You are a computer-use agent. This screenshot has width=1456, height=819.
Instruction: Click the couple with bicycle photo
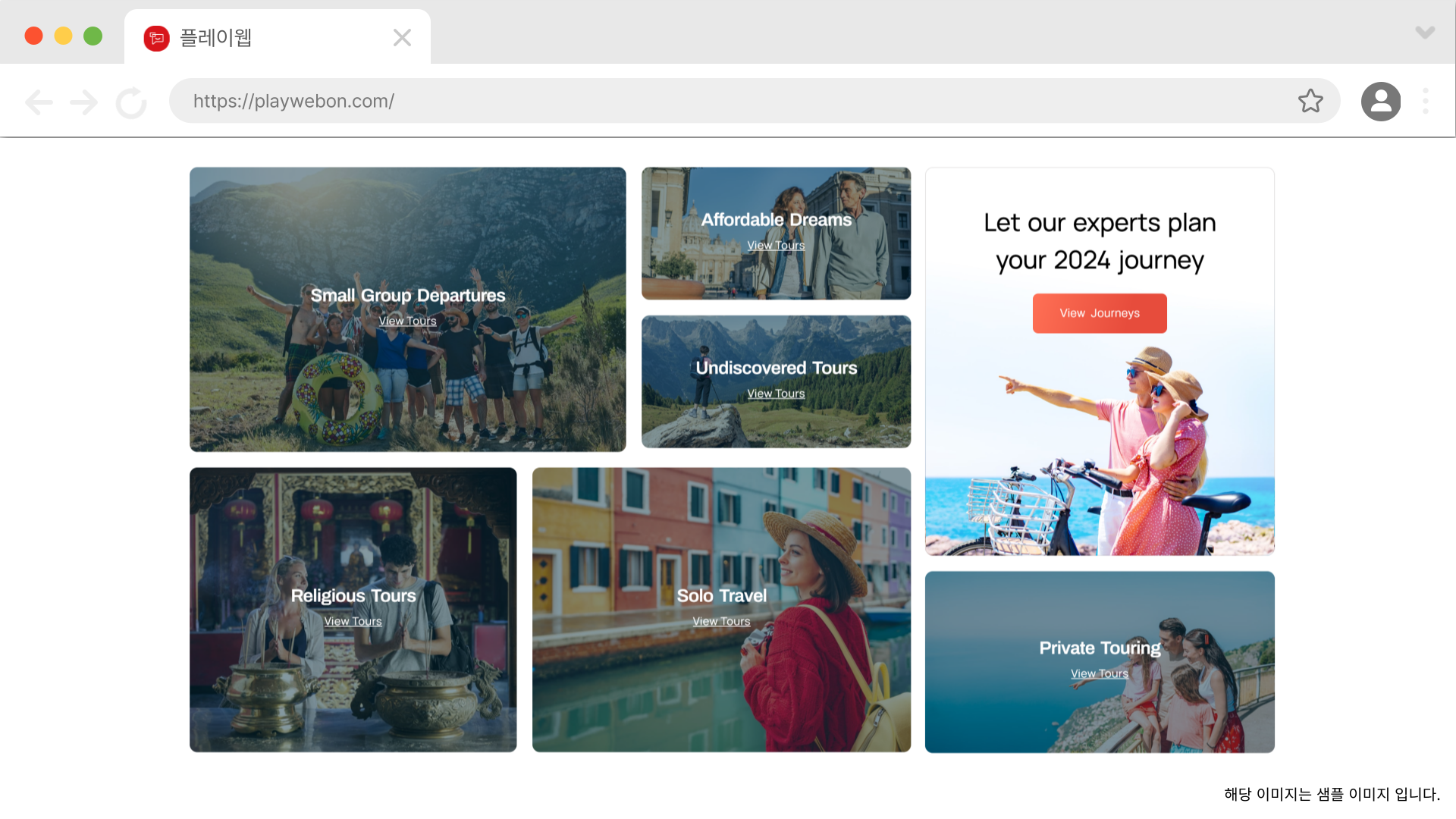(1100, 451)
